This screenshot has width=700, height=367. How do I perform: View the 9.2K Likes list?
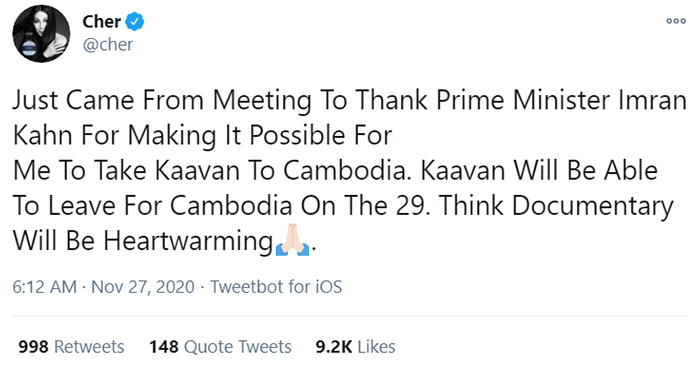(x=355, y=347)
